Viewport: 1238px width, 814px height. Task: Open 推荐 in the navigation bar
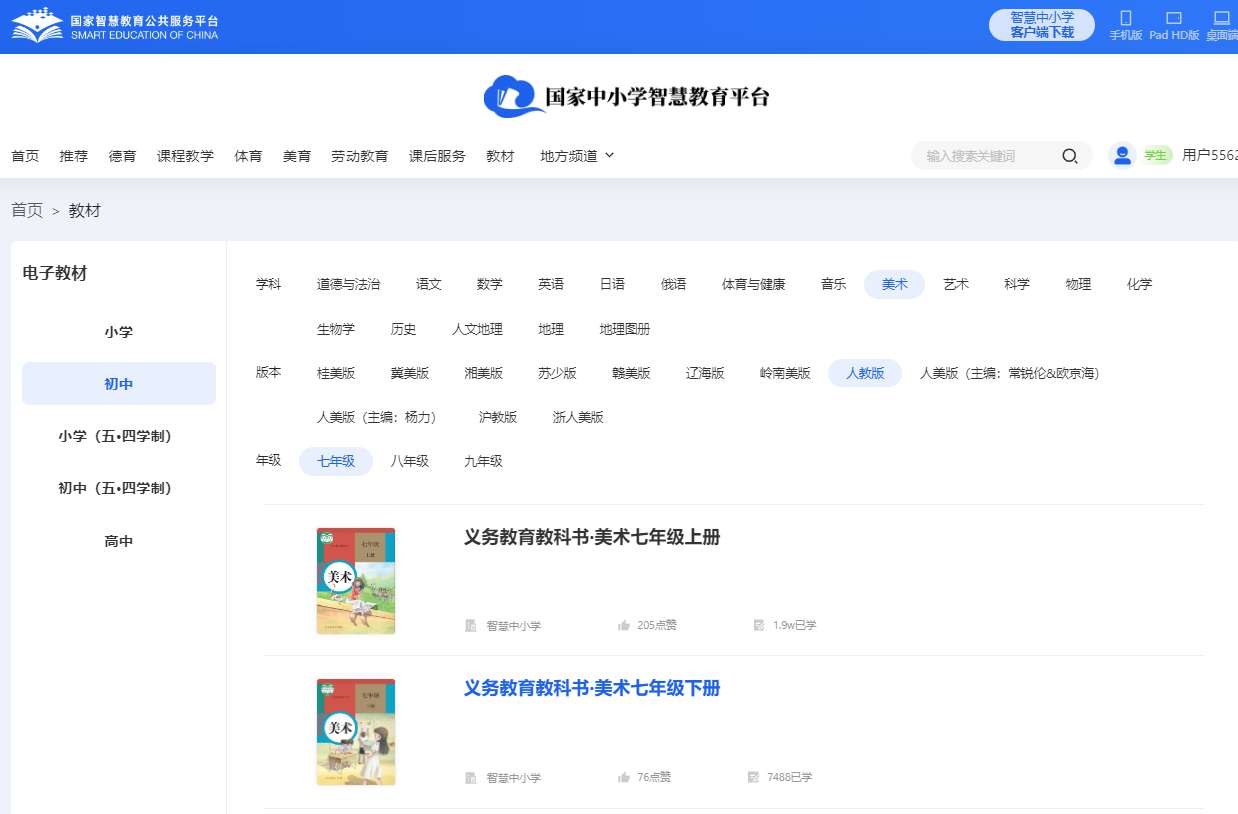pyautogui.click(x=73, y=156)
